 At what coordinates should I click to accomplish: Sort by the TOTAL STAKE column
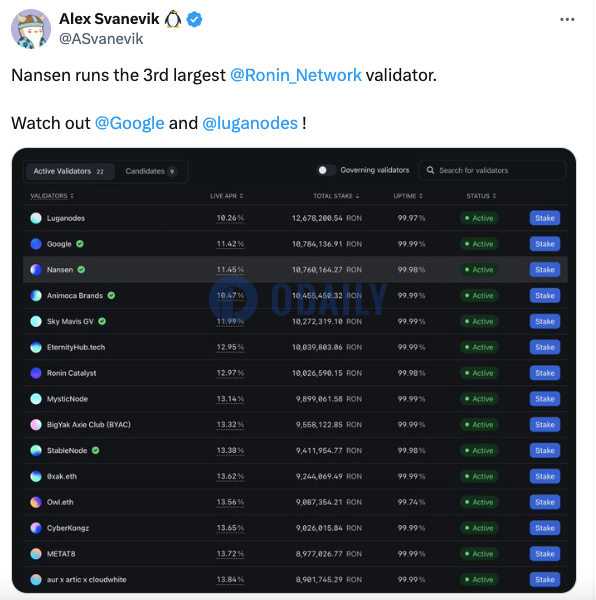[x=336, y=196]
